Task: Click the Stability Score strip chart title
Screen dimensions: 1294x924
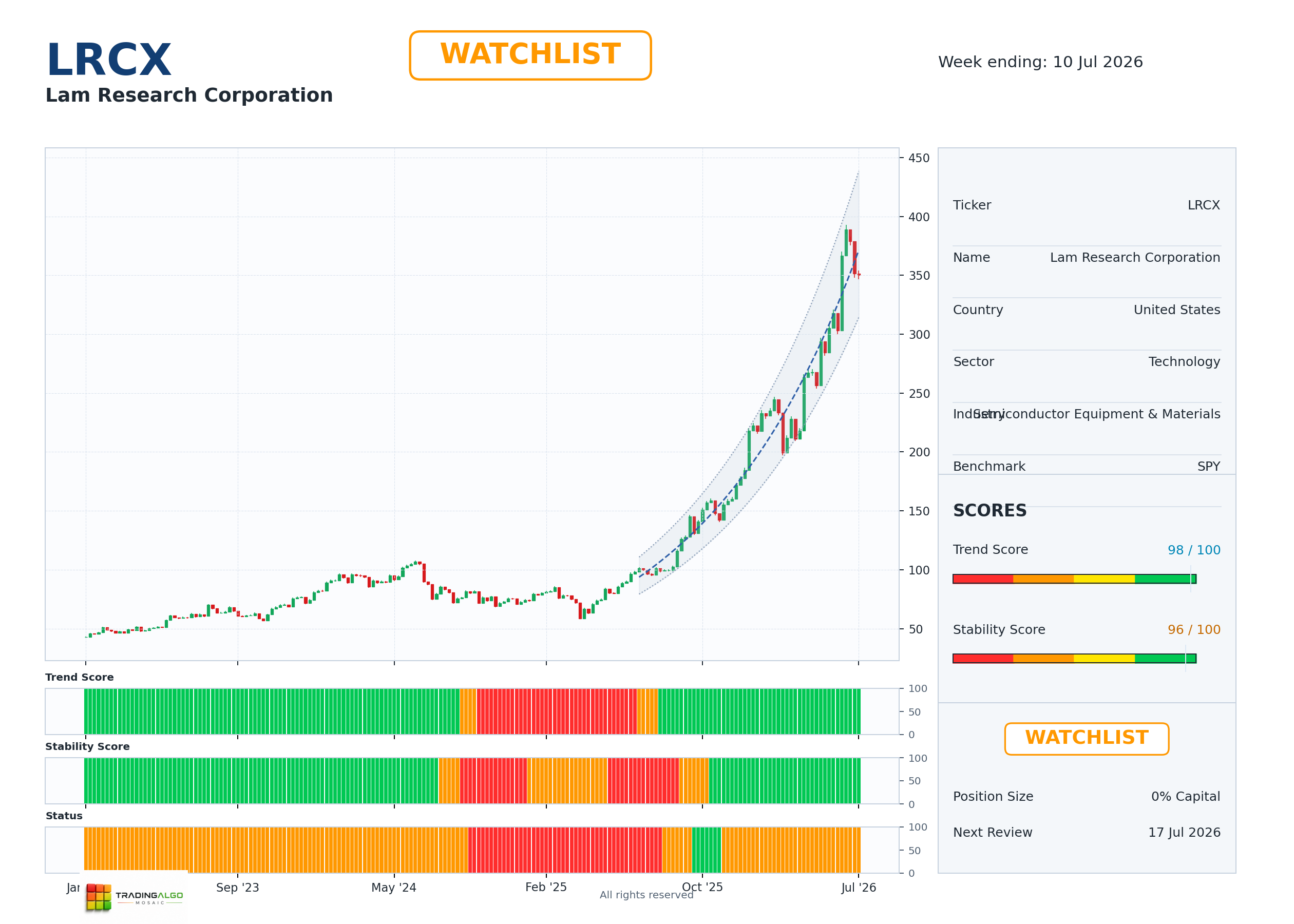Action: coord(88,746)
